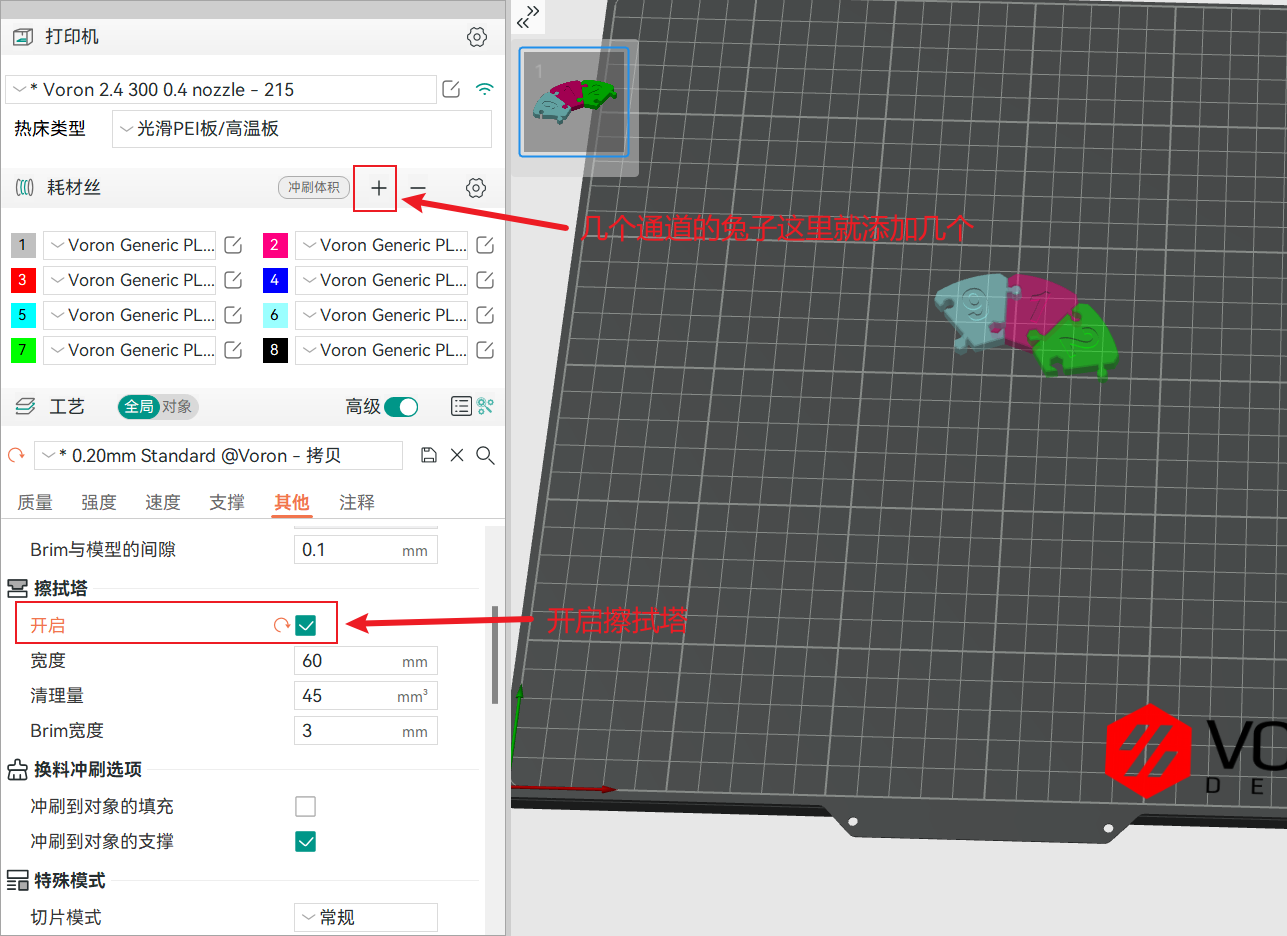Open the 0.20mm Standard process dropdown
The image size is (1287, 936).
[218, 455]
